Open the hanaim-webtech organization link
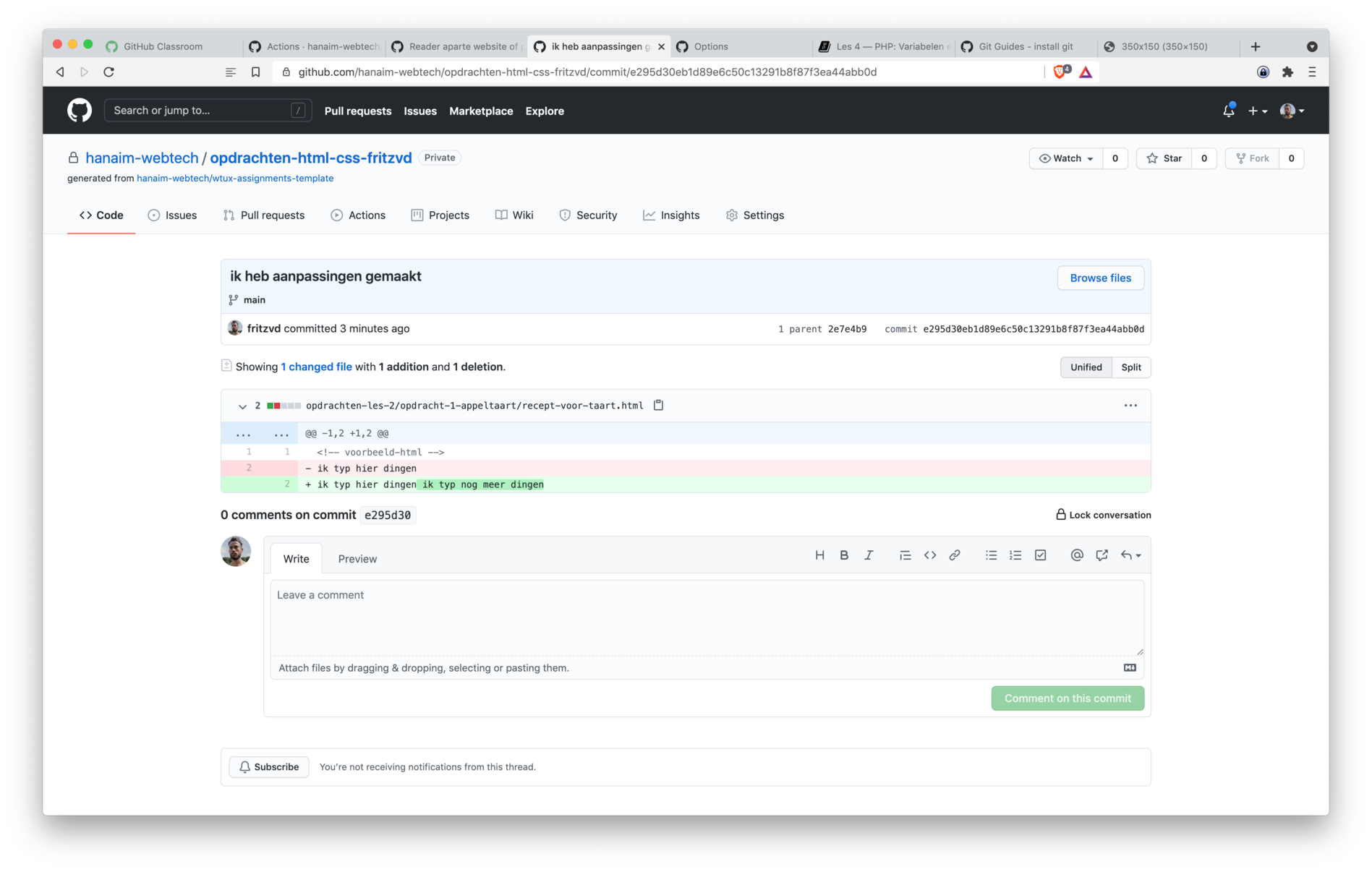 pyautogui.click(x=142, y=158)
